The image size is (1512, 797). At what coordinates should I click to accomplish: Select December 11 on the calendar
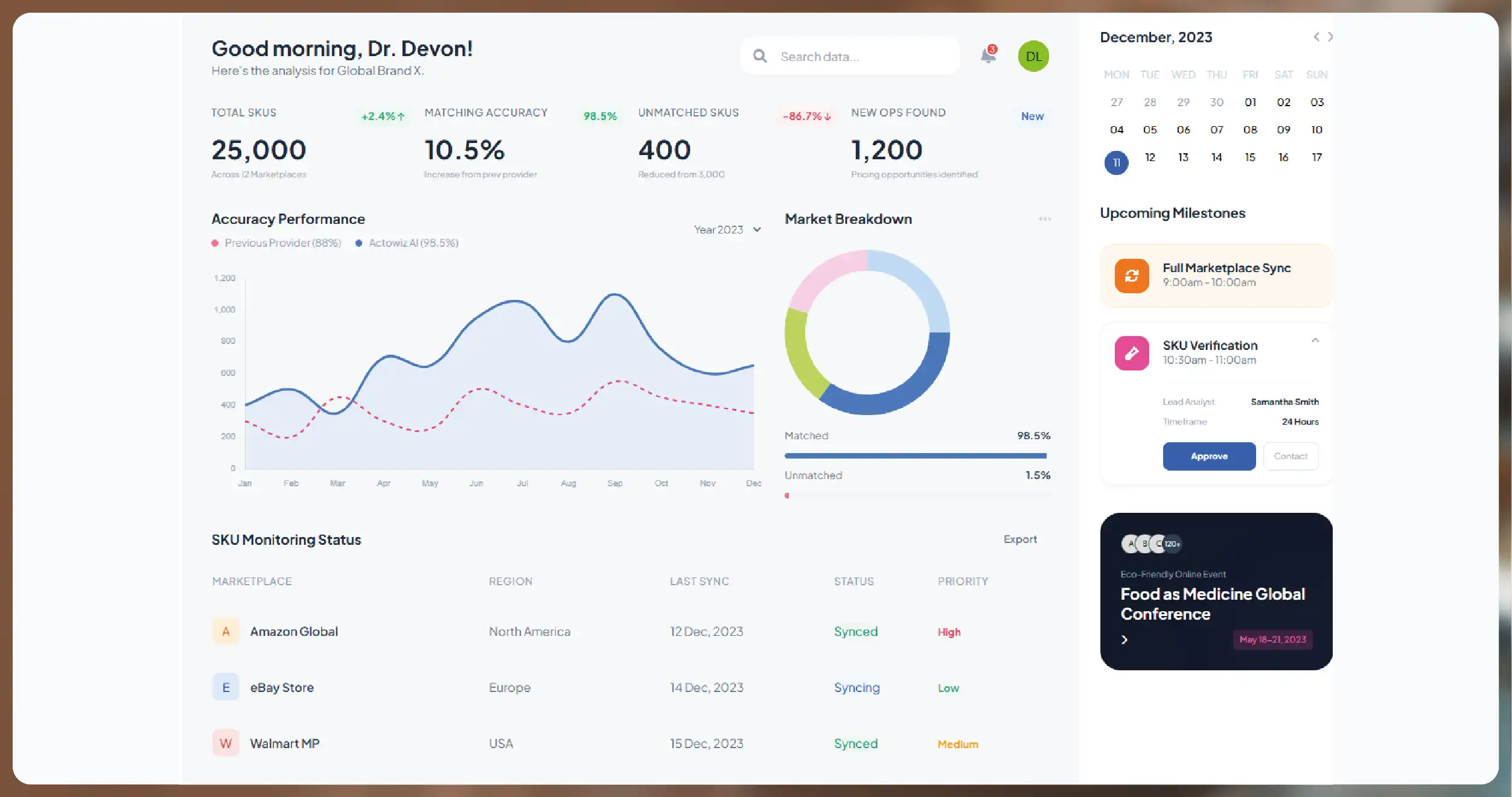click(1116, 162)
